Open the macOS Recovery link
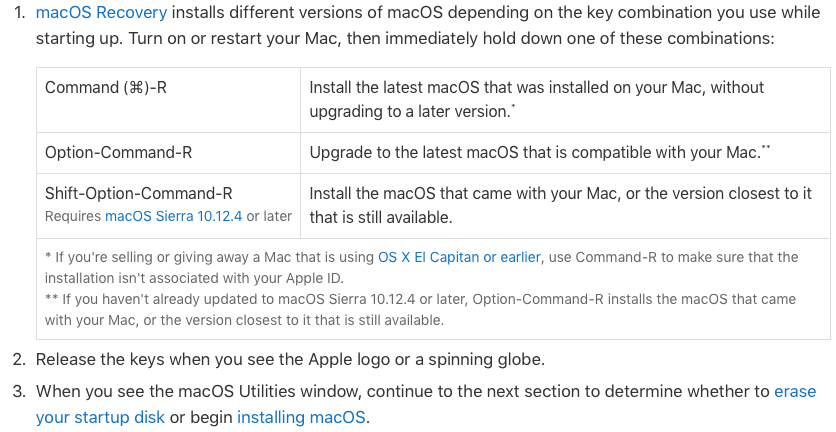This screenshot has width=836, height=432. pos(101,12)
